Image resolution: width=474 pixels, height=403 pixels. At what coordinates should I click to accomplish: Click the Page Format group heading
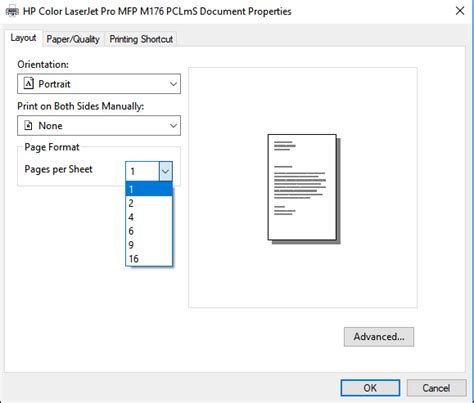point(52,147)
